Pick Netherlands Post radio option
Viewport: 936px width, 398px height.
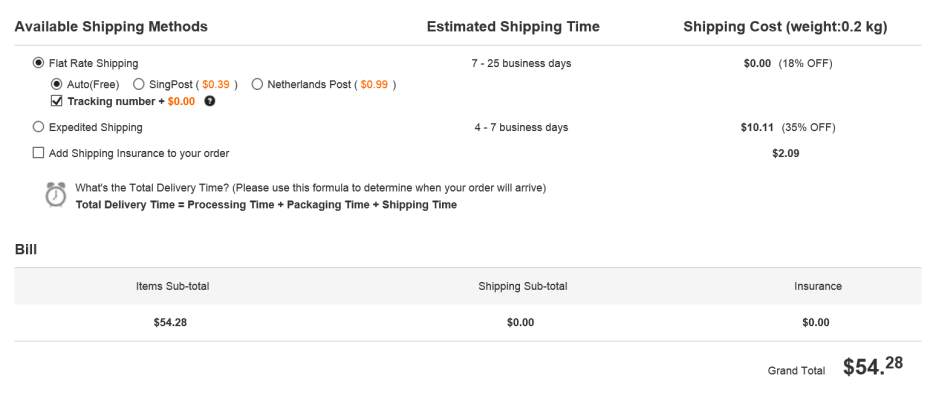(257, 84)
